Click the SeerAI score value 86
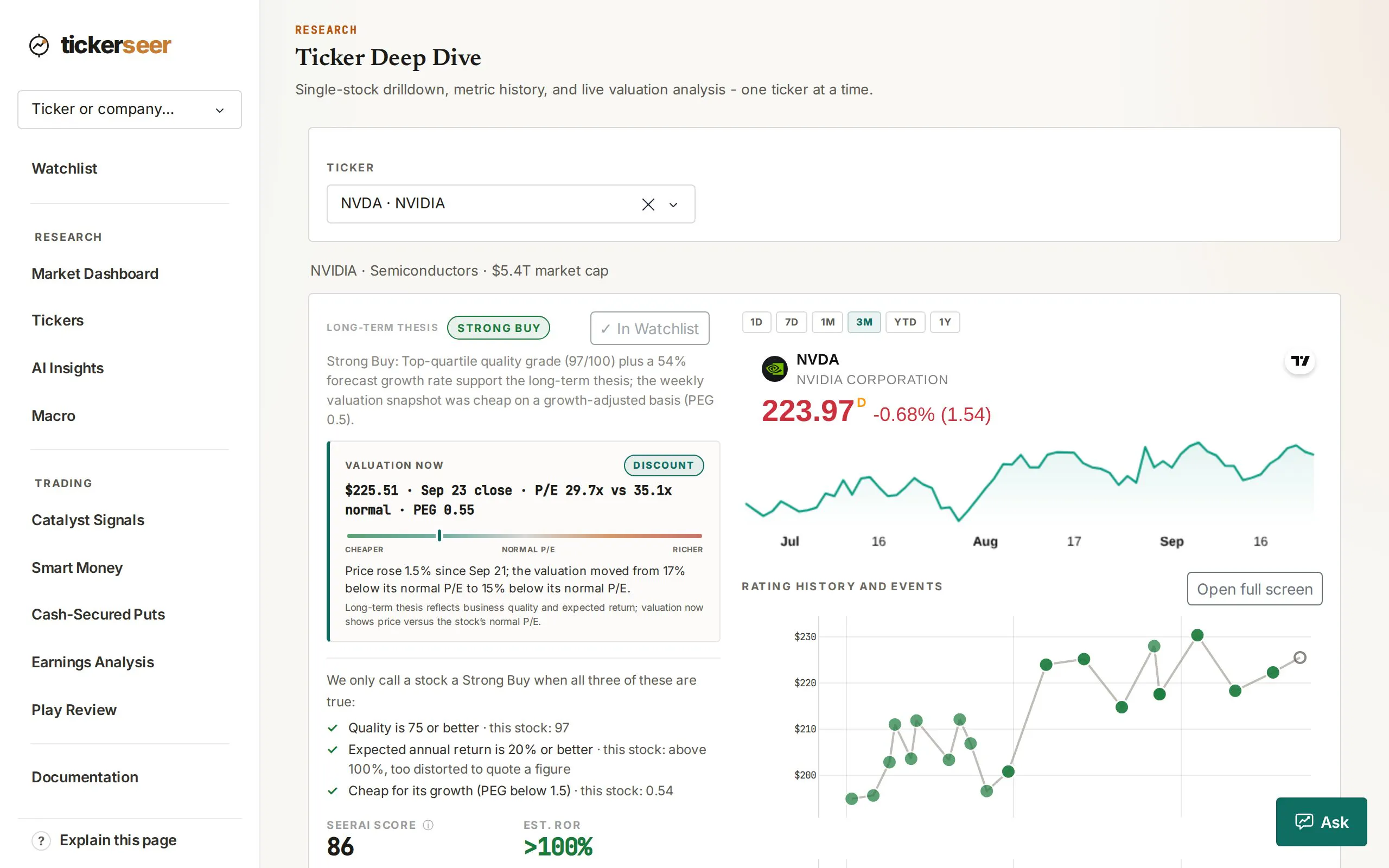This screenshot has width=1389, height=868. click(340, 847)
